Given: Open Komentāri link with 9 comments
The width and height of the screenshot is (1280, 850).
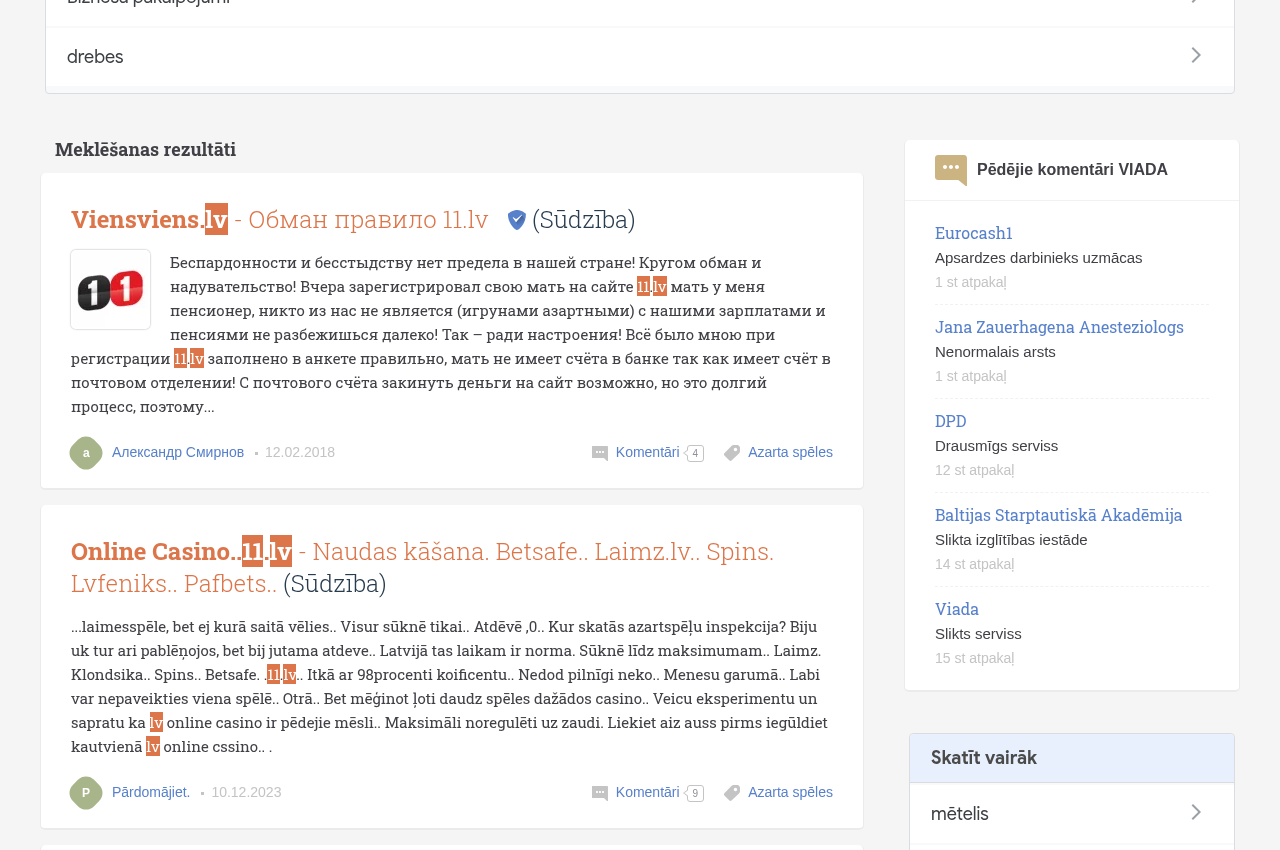Looking at the screenshot, I should tap(648, 792).
